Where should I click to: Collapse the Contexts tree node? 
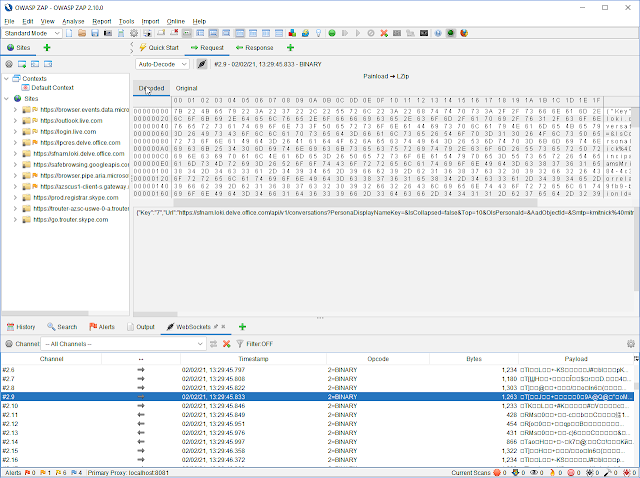coord(6,78)
